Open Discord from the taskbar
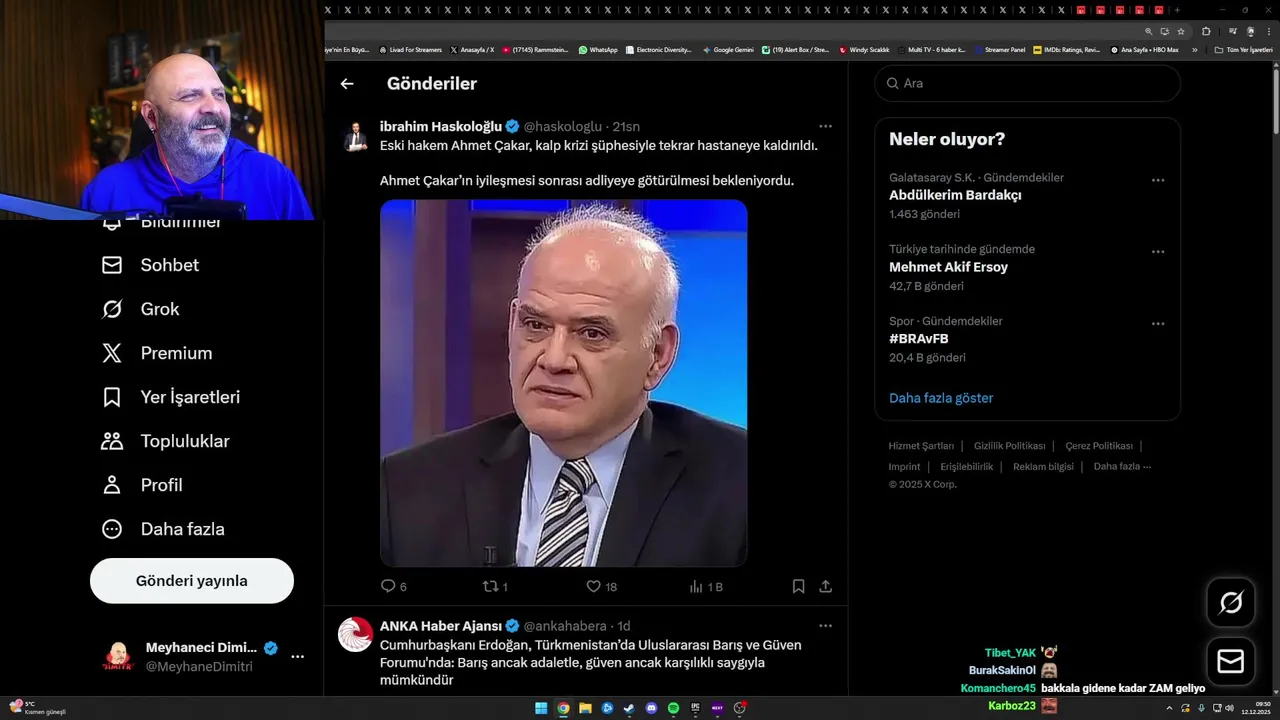Screen dimensions: 1280x720 coord(651,708)
